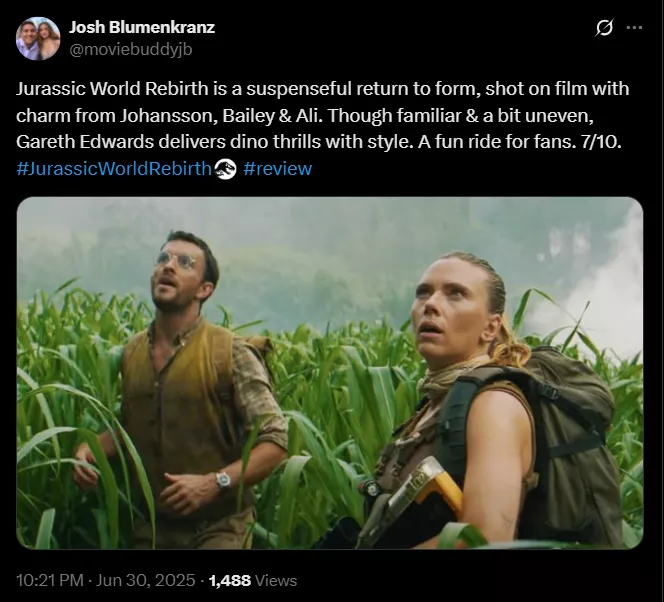The image size is (664, 602).
Task: Open the #JurassicWorldRebirth hashtag
Action: (x=114, y=168)
